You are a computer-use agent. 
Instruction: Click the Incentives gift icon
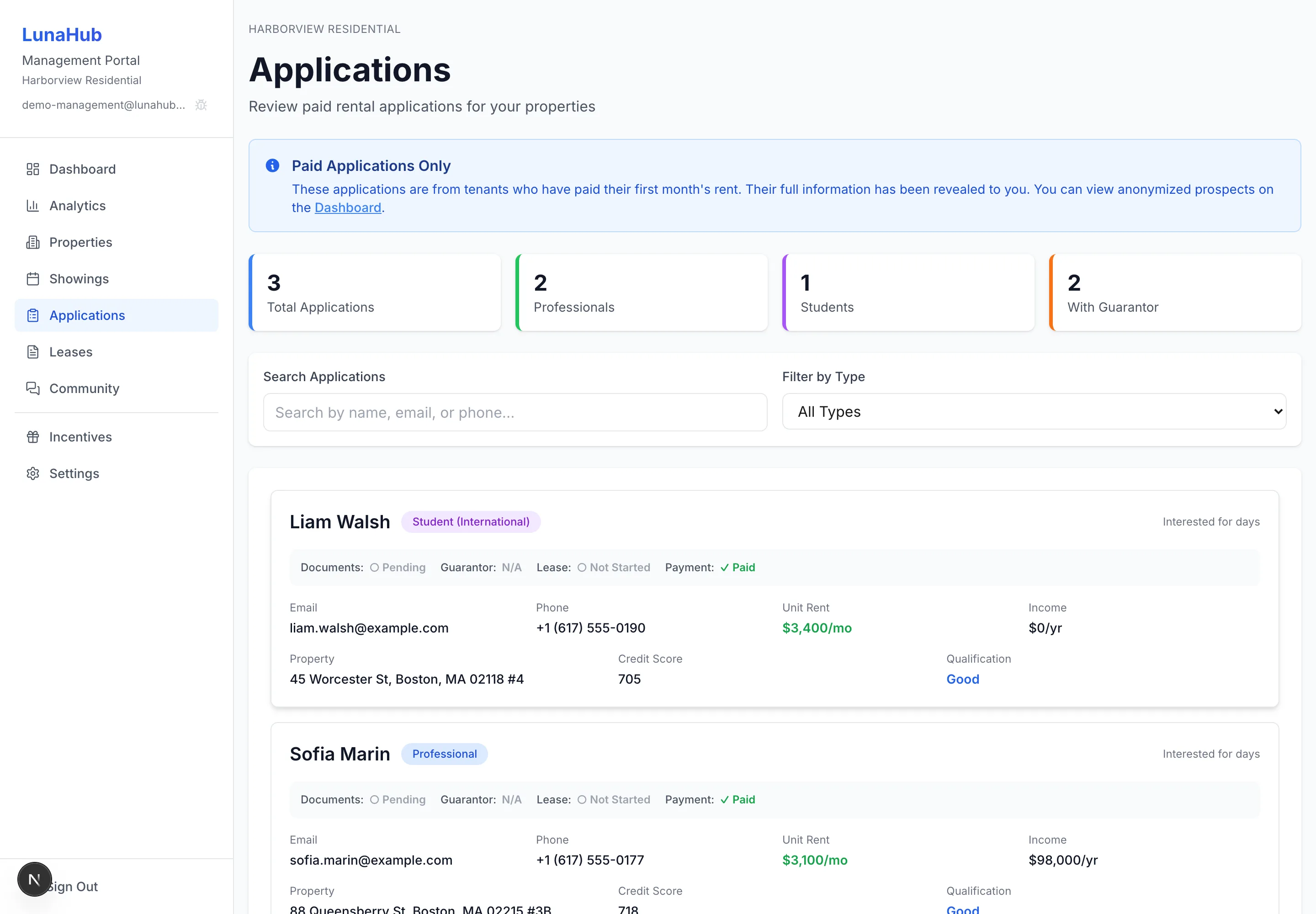32,437
